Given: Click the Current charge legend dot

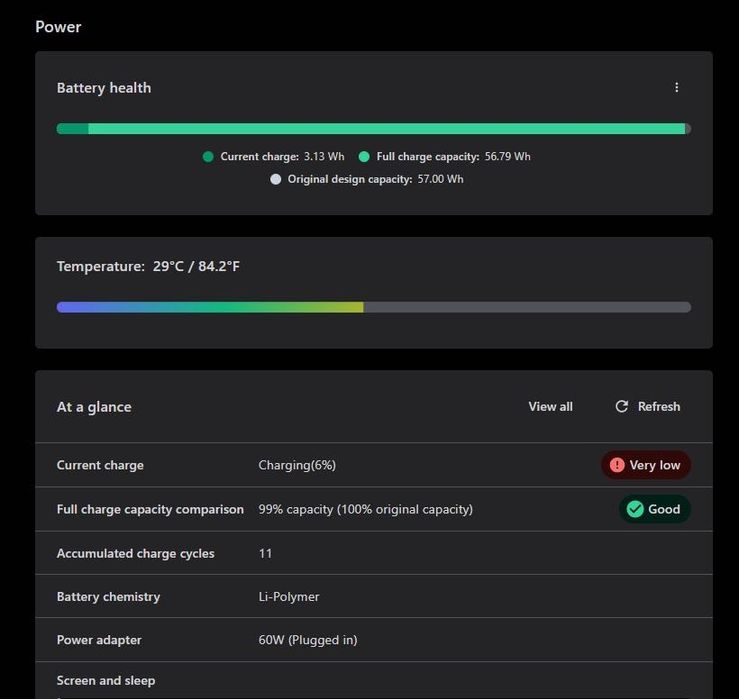Looking at the screenshot, I should (x=208, y=156).
